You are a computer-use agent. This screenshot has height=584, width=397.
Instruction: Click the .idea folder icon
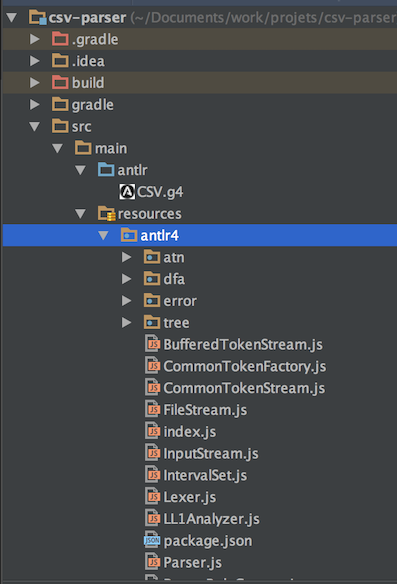[60, 61]
